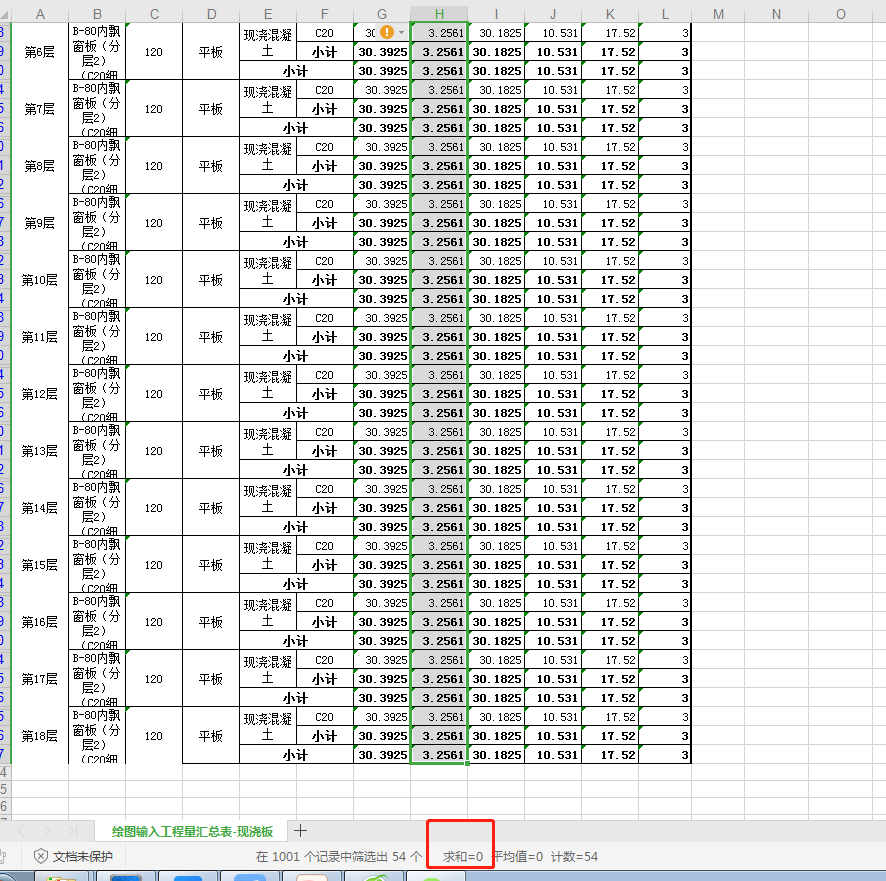Select column I header

(x=496, y=14)
